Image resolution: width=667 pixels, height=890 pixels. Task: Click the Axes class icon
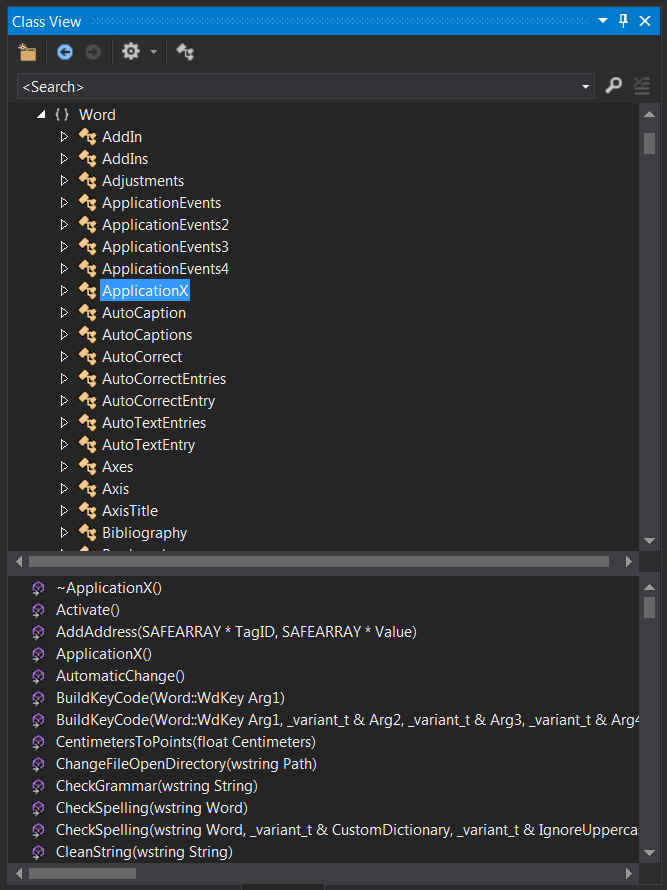[87, 467]
